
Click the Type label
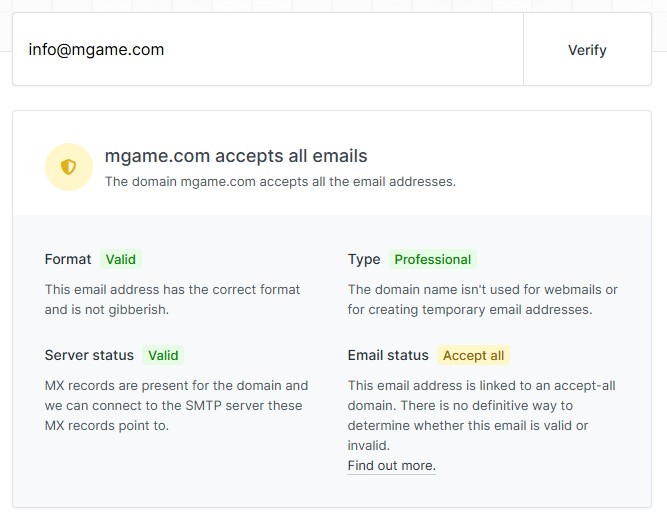point(364,259)
